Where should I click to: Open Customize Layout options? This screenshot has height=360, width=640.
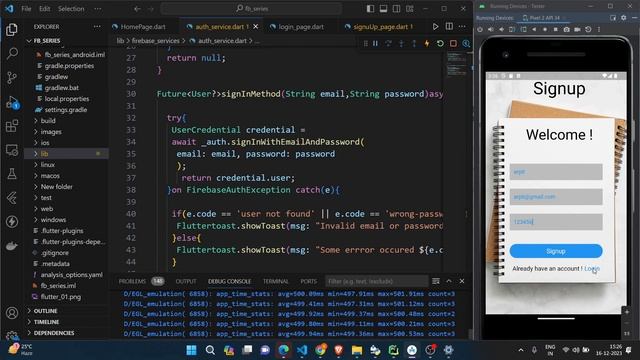410,9
